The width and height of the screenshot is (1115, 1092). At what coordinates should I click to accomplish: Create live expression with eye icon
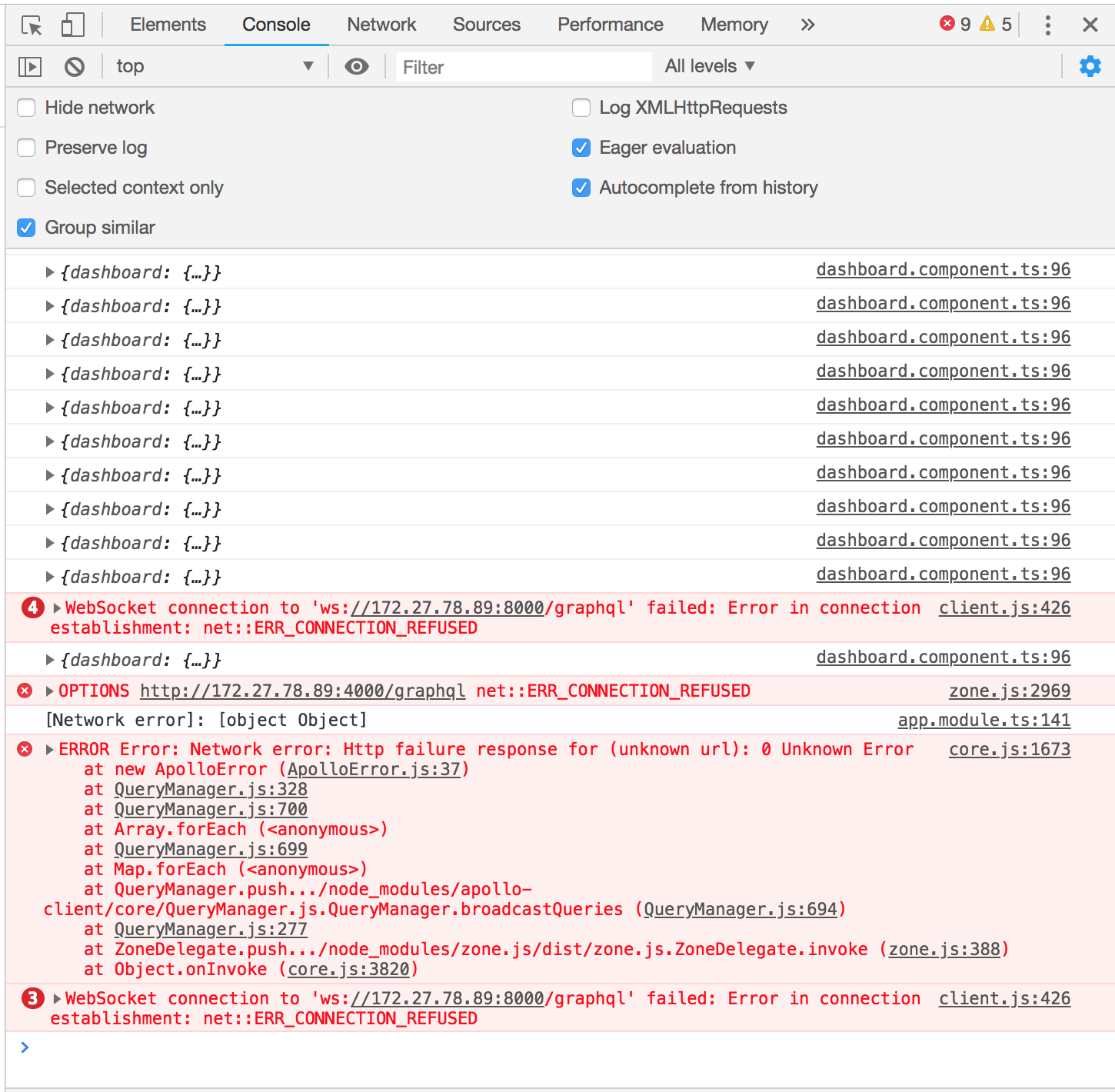[x=357, y=67]
